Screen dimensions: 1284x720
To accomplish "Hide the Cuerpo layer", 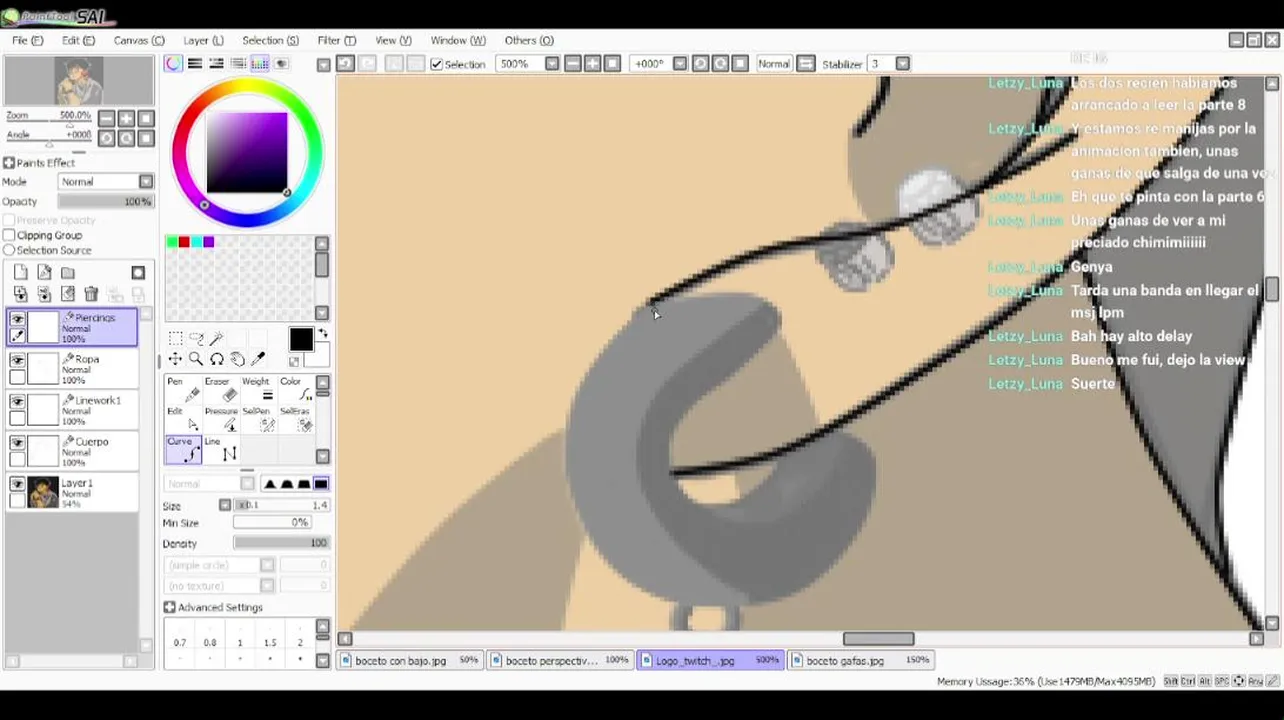I will tap(17, 442).
